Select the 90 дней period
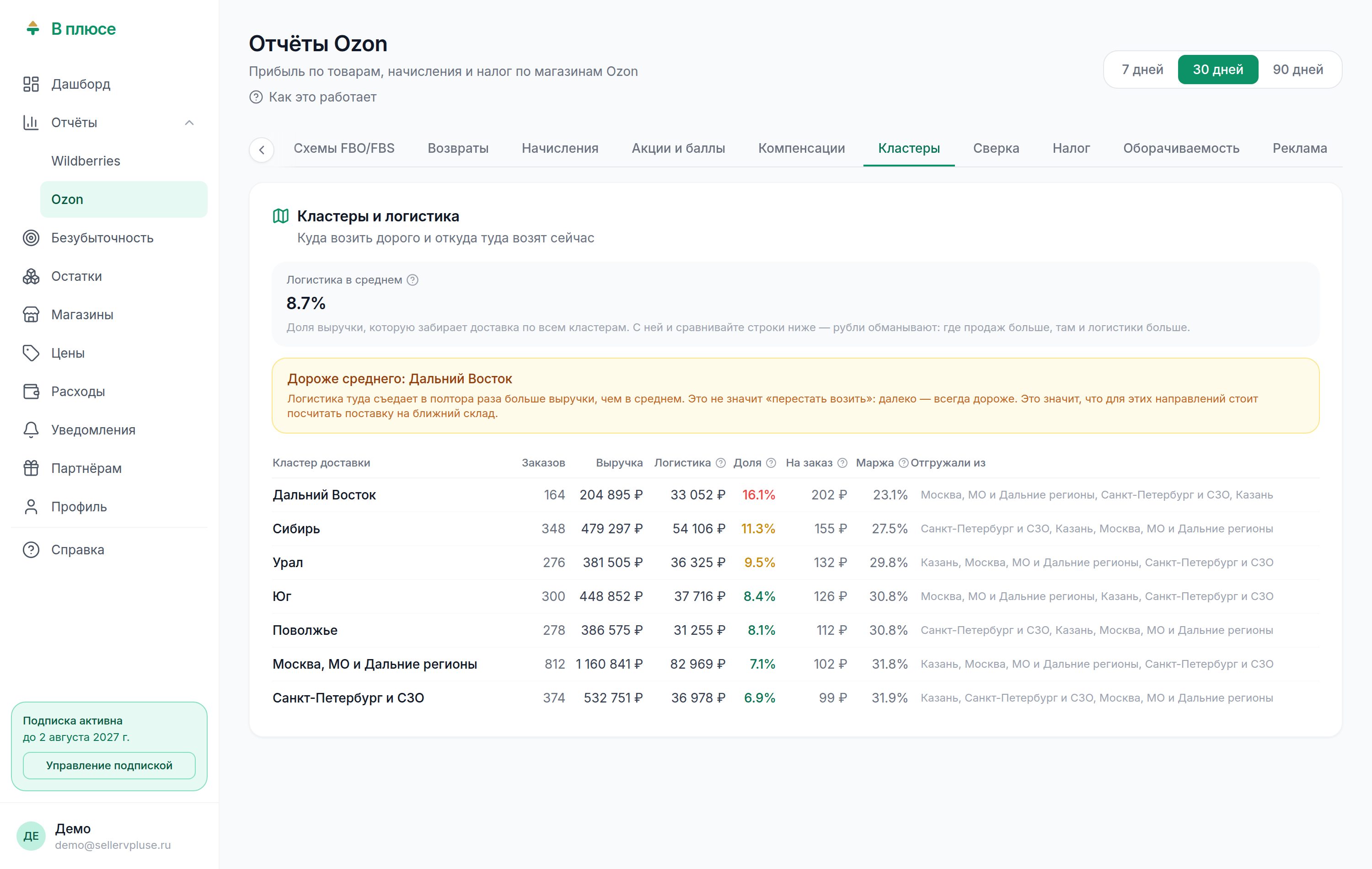This screenshot has height=869, width=1372. pos(1298,70)
